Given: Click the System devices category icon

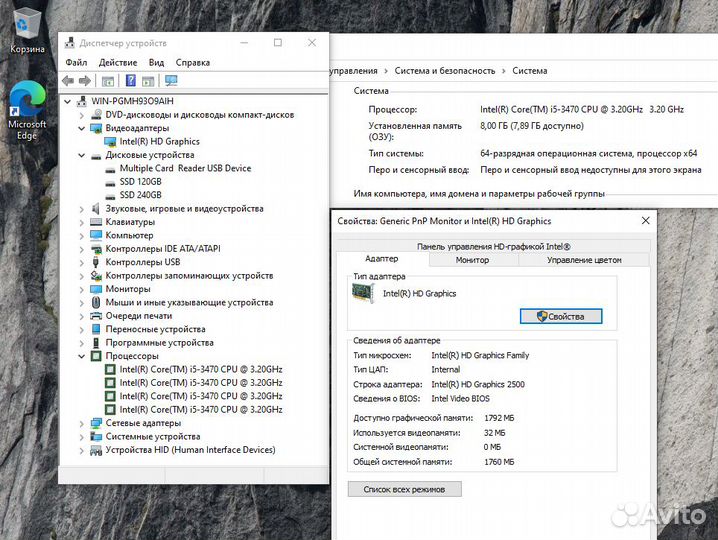Looking at the screenshot, I should [96, 436].
